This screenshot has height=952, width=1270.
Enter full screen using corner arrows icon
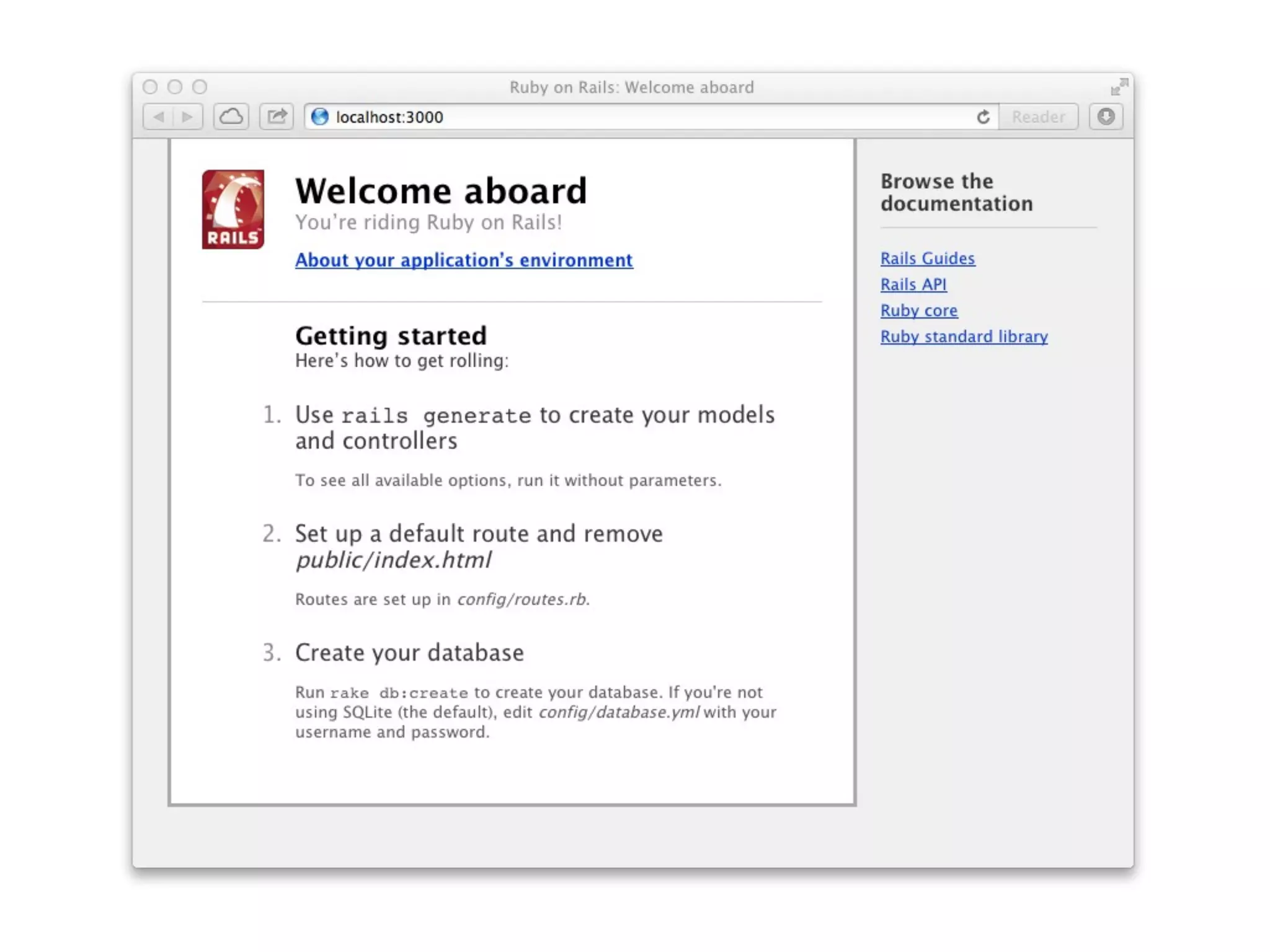point(1119,87)
